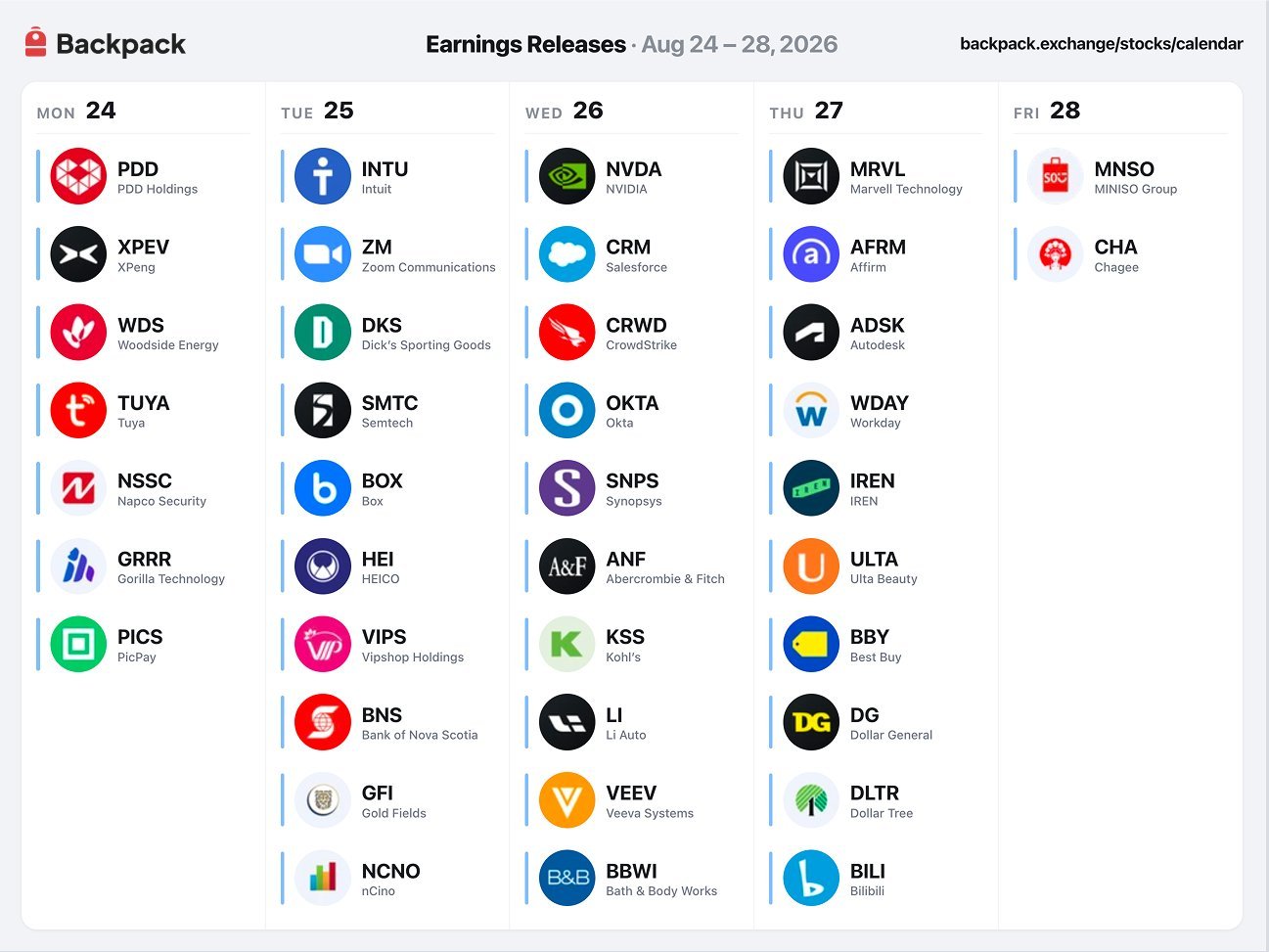Image resolution: width=1269 pixels, height=952 pixels.
Task: Click the Zoom camera logo
Action: click(323, 254)
